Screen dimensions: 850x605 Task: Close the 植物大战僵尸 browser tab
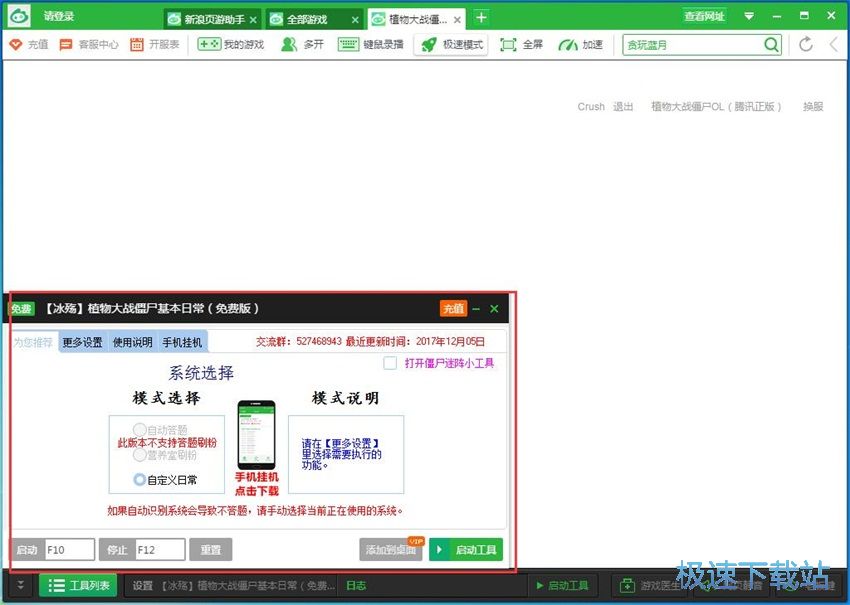[457, 20]
